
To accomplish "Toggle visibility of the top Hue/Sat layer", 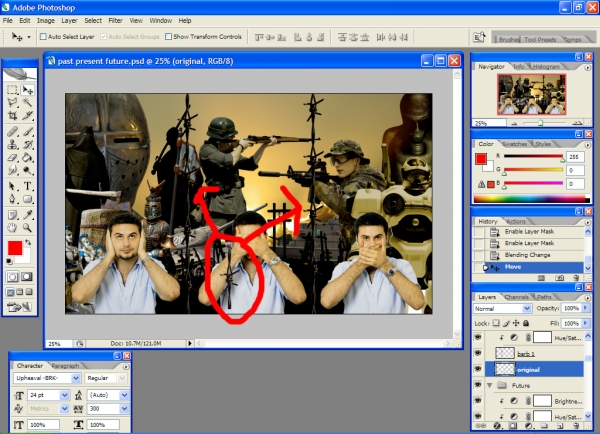I will tap(478, 337).
